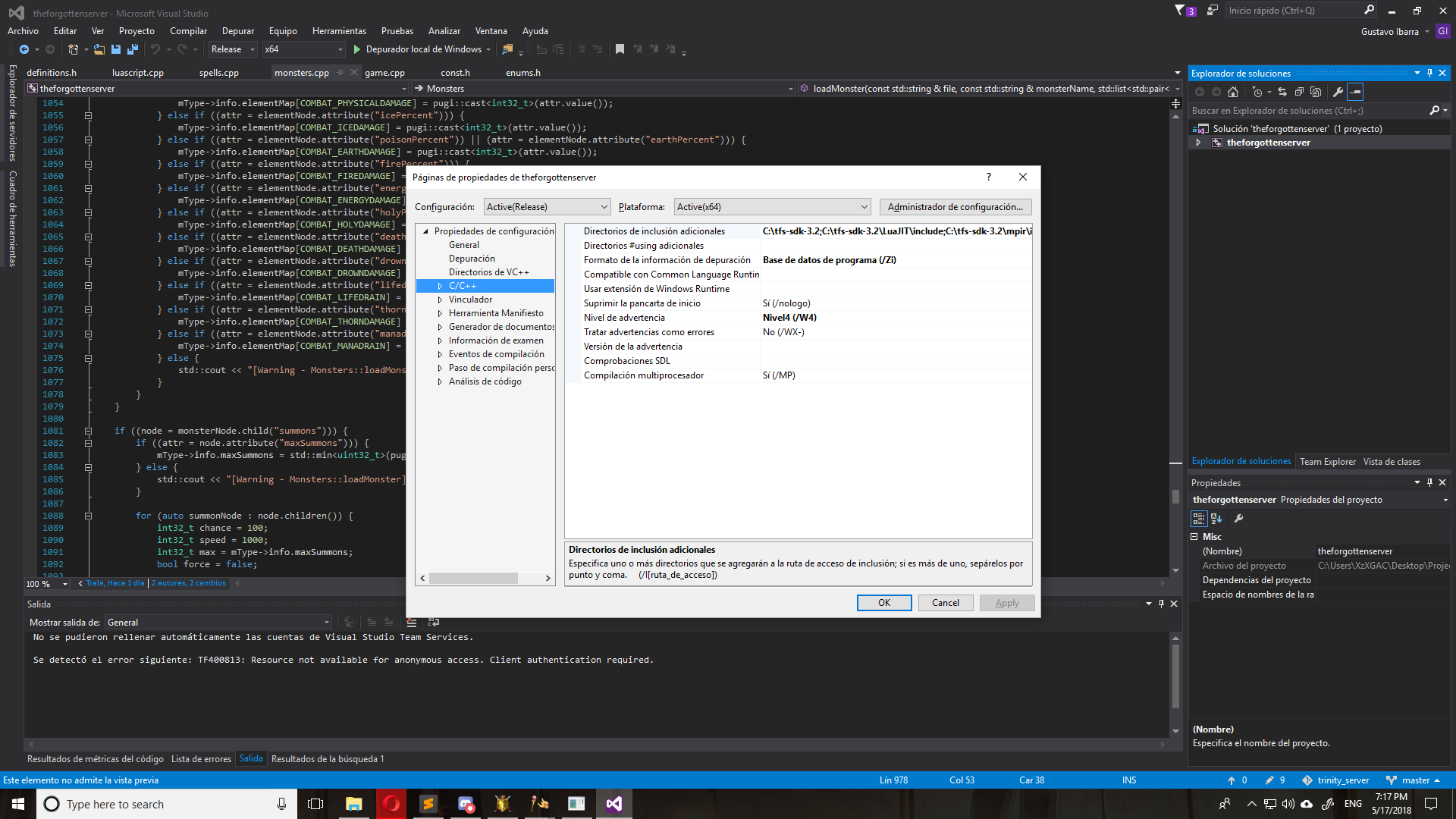Open Sublime Text from the taskbar

click(x=428, y=804)
